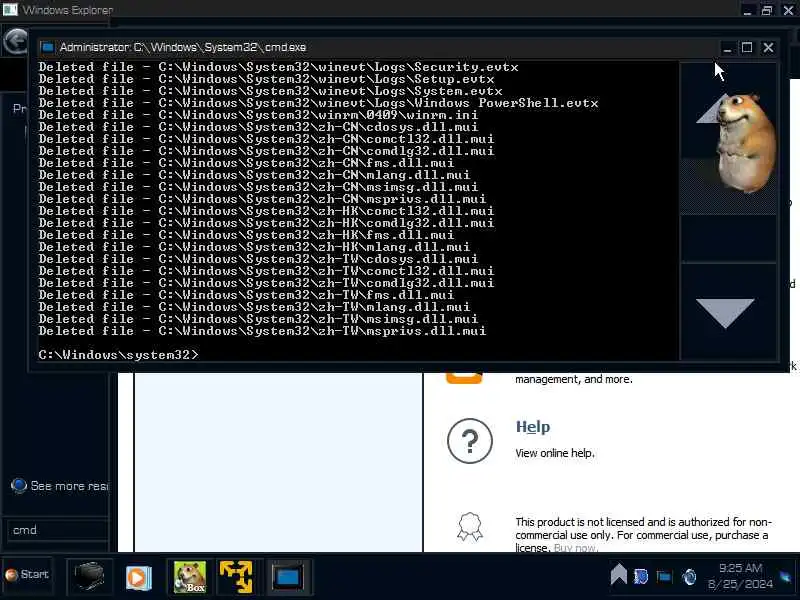The width and height of the screenshot is (800, 600).
Task: Click the network monitor tray icon
Action: click(664, 577)
